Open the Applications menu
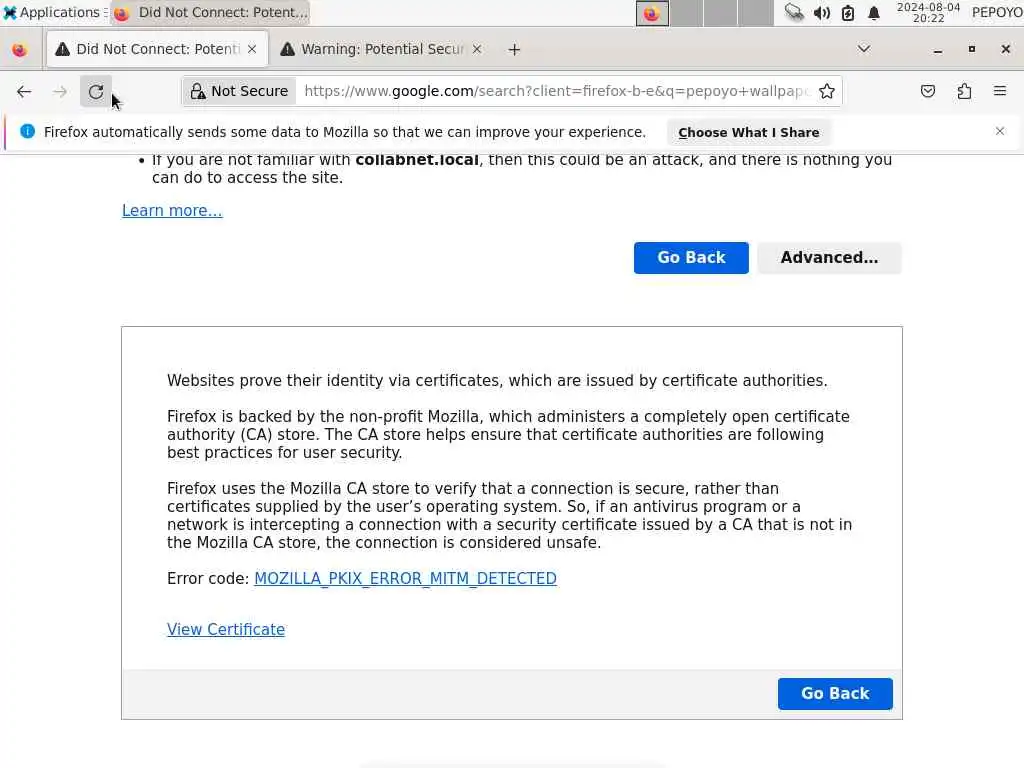 coord(54,12)
